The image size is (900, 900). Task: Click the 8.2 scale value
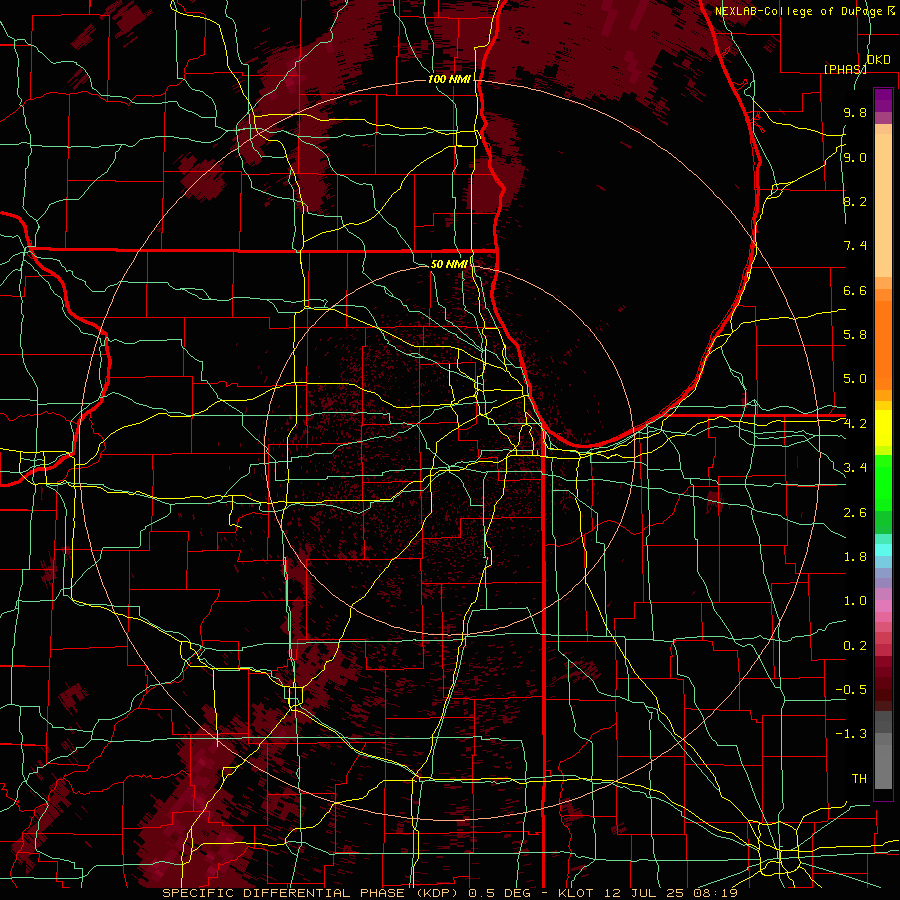pos(855,201)
